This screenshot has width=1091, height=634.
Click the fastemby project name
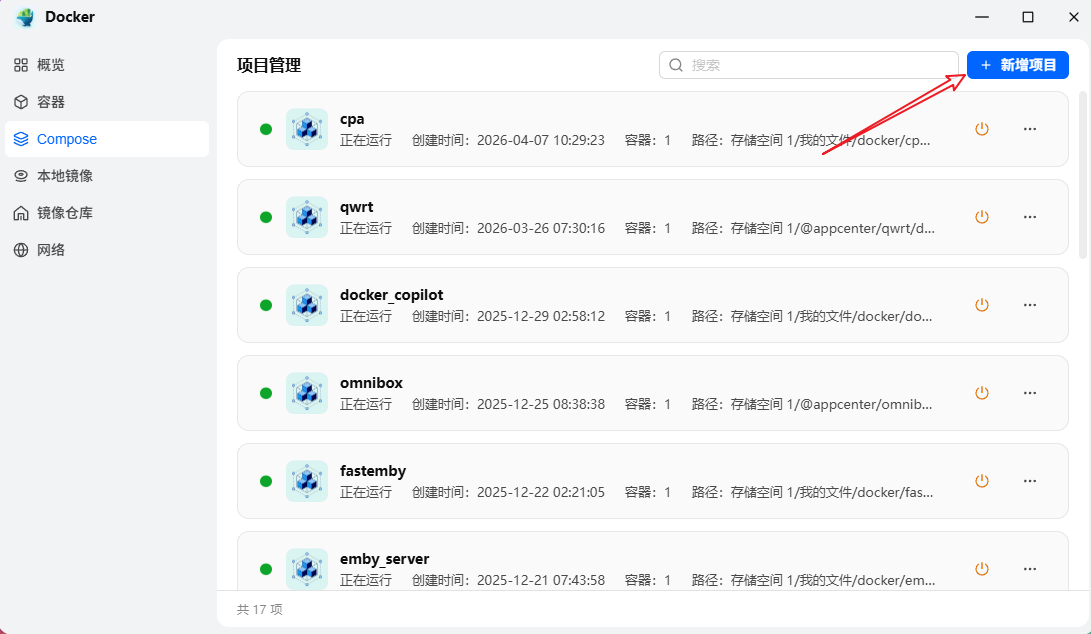click(x=373, y=471)
